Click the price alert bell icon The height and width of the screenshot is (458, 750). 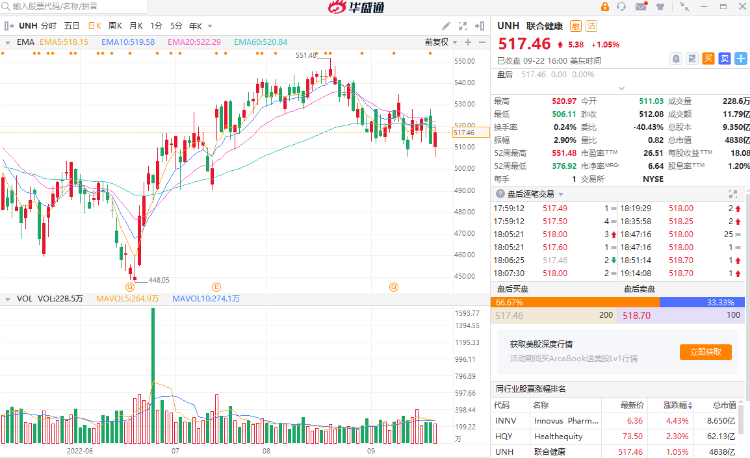pos(675,59)
